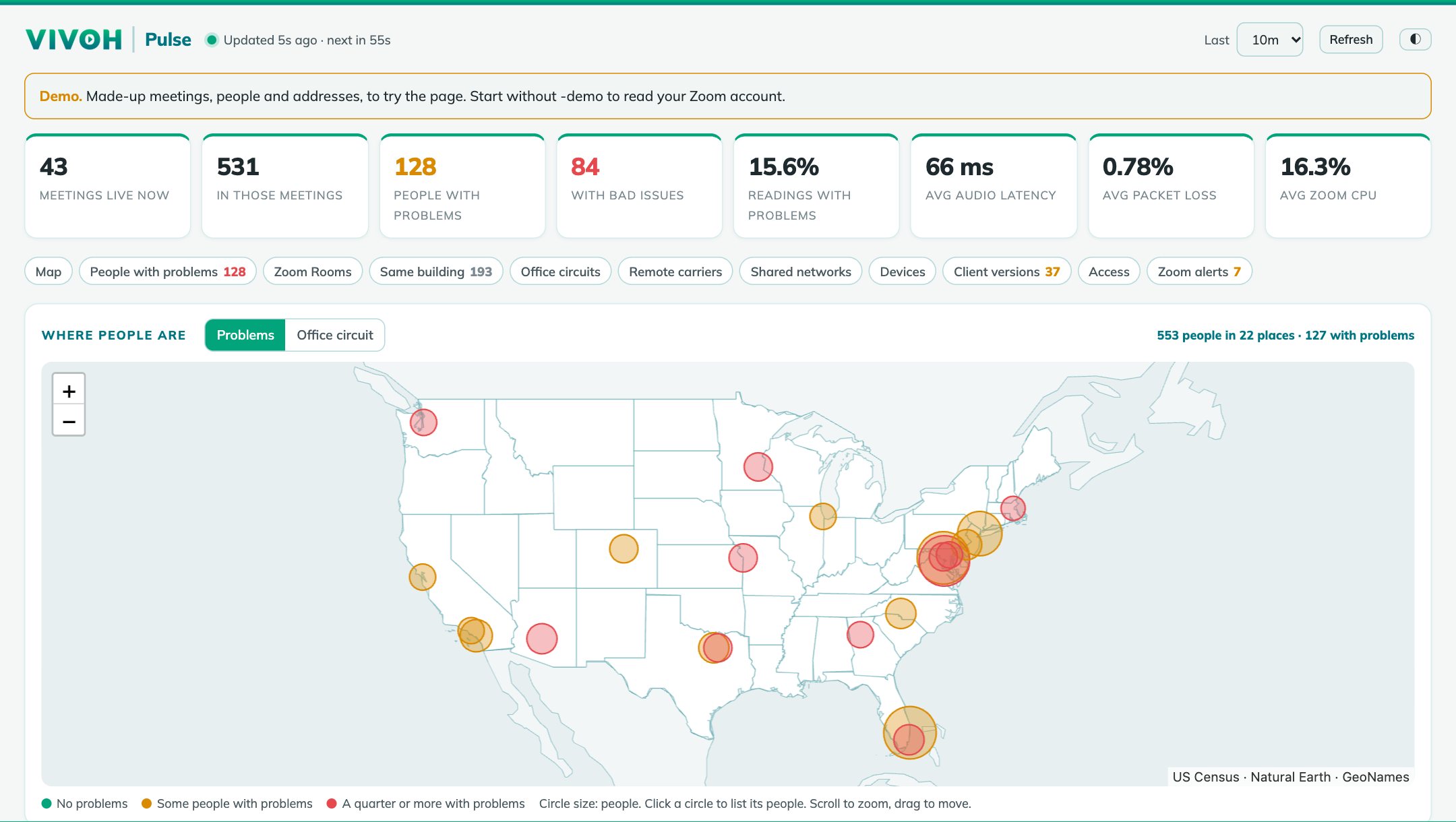Select the orange circle near Chicago
1456x822 pixels.
coord(823,517)
